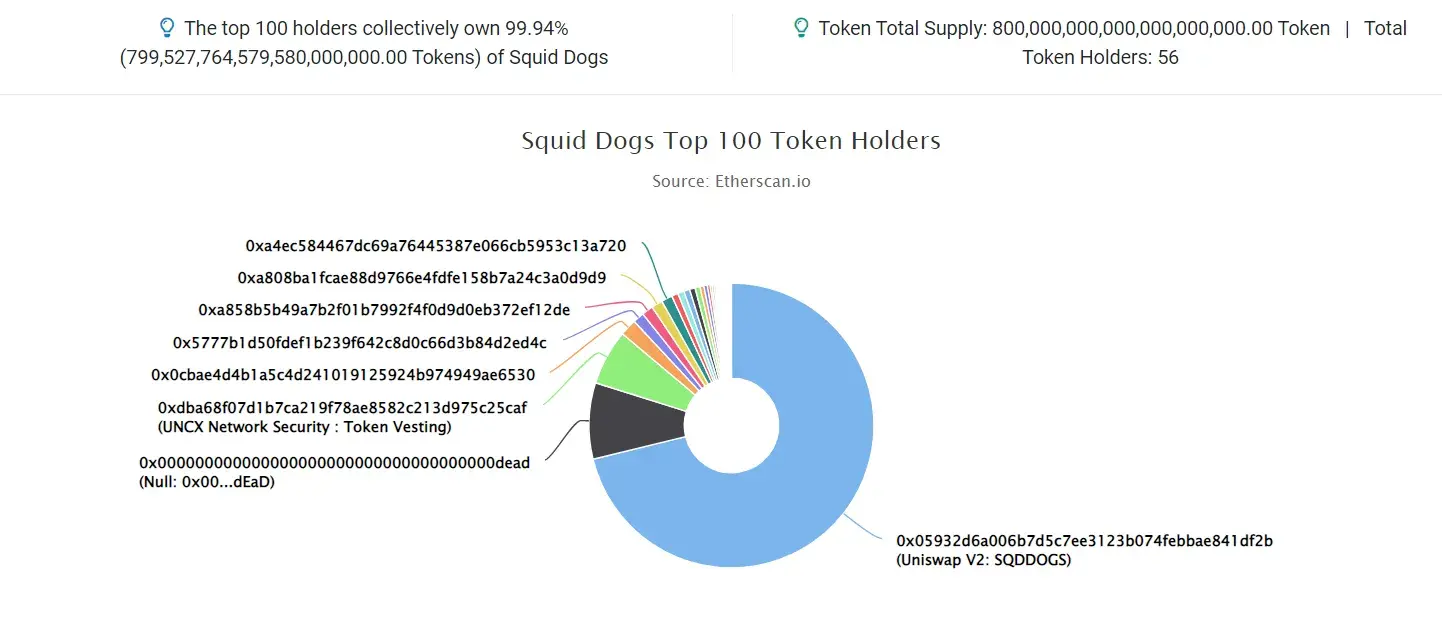
Task: Click the address label 0x05932d6a006b7d5c7ee3123b074febbae841df2b
Action: 1084,541
